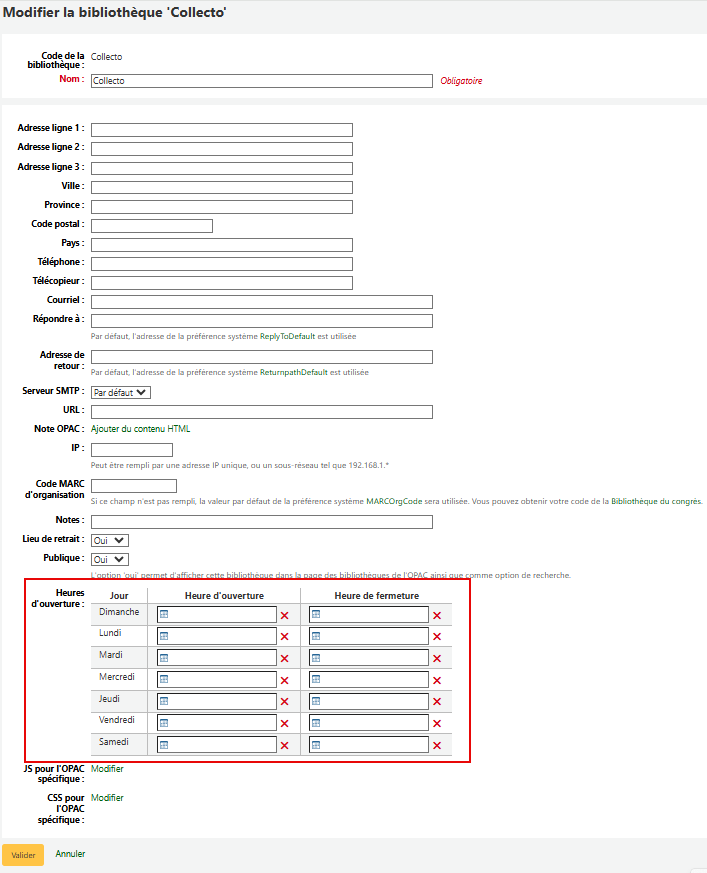Click the Heure d'ouverture column header
The width and height of the screenshot is (707, 873).
tap(224, 596)
